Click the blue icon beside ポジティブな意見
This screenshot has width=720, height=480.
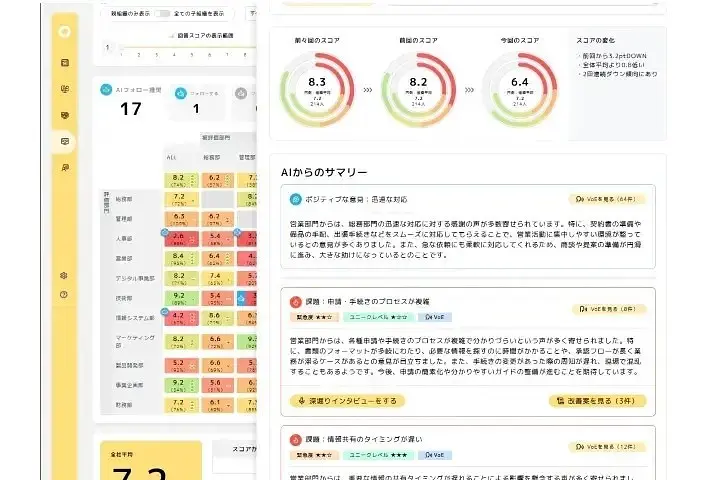[x=295, y=199]
